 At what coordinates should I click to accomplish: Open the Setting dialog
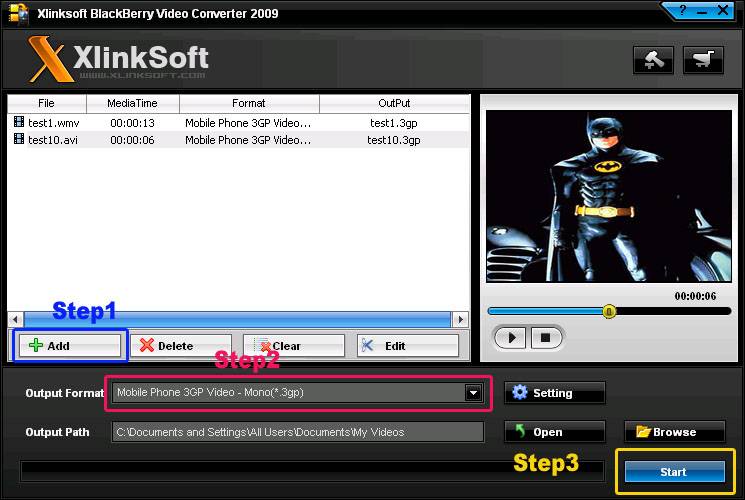pyautogui.click(x=554, y=393)
